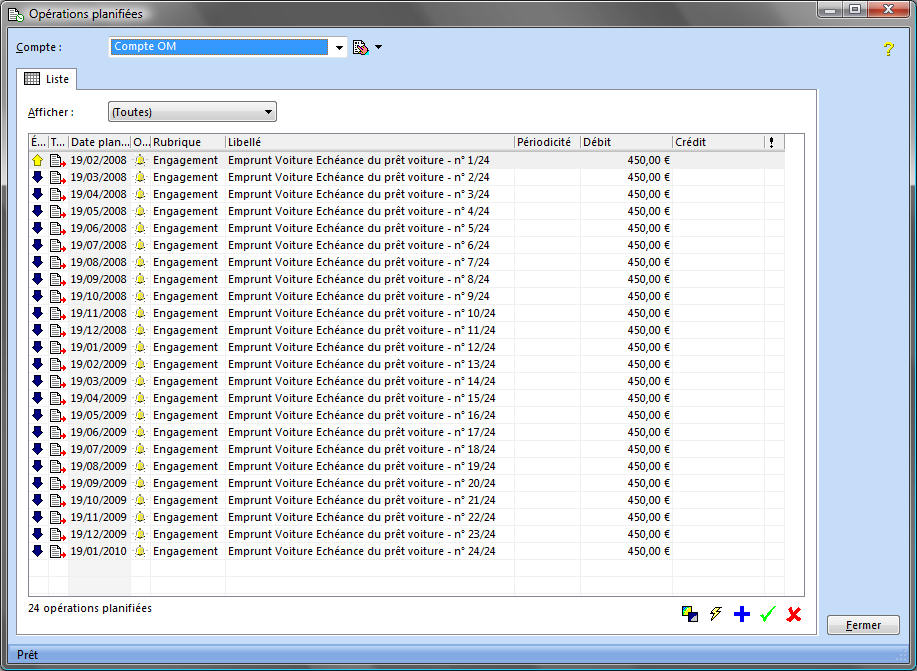Click the yellow question mark help icon
Image resolution: width=917 pixels, height=671 pixels.
887,49
